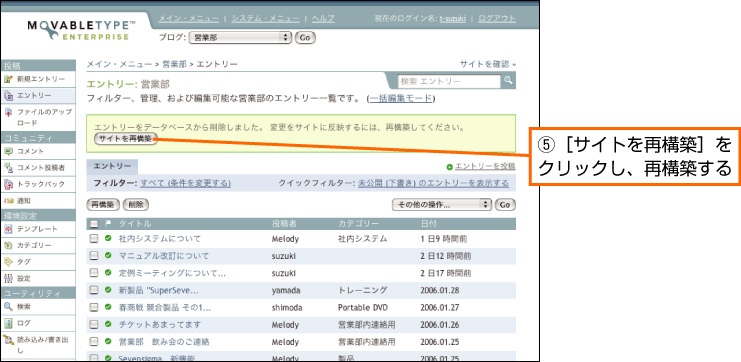Sort by the タイトル column header
Viewport: 741px width, 362px height.
[x=135, y=224]
